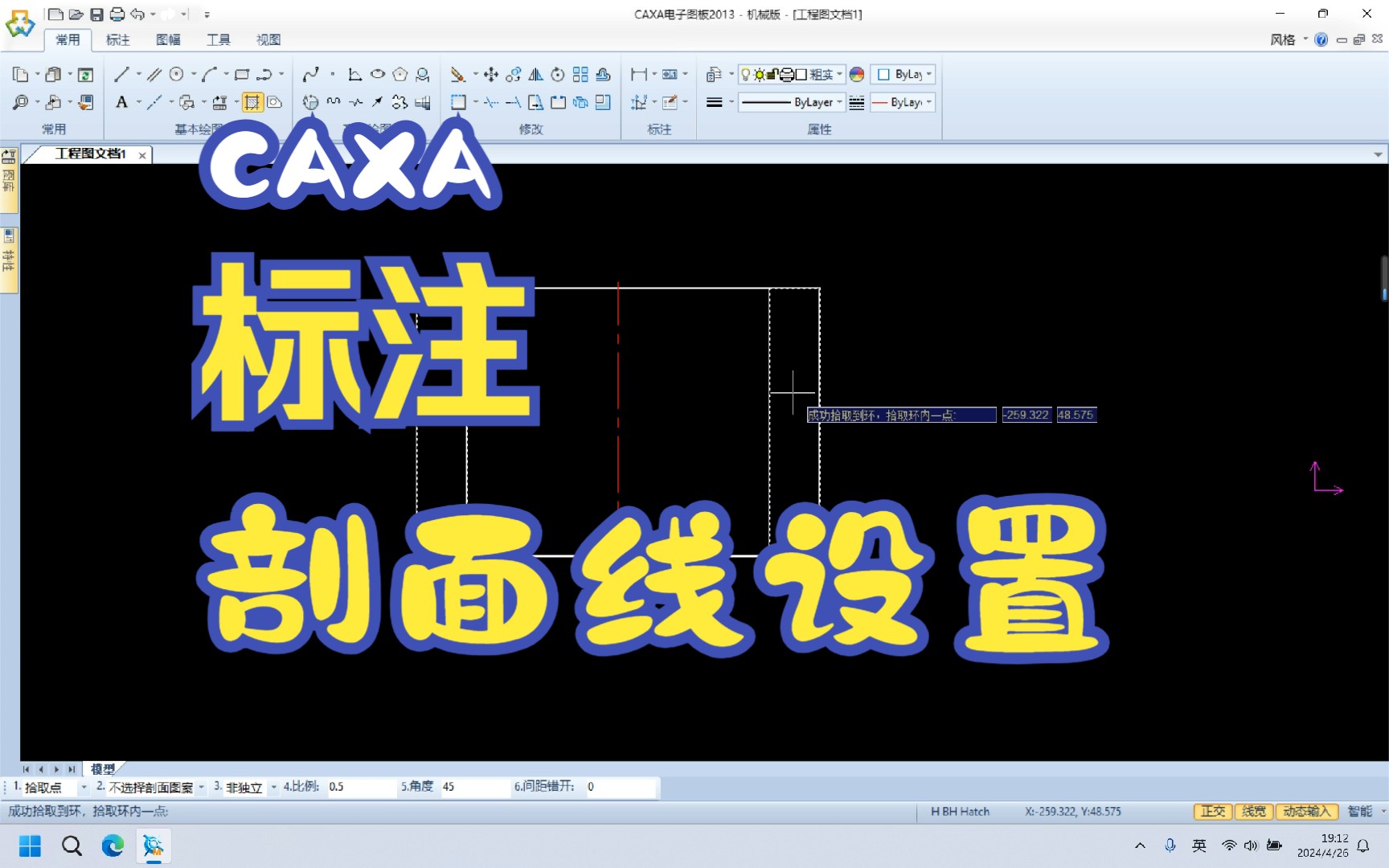Open the 拾取点 pick mode dropdown
The image size is (1389, 868).
(84, 788)
